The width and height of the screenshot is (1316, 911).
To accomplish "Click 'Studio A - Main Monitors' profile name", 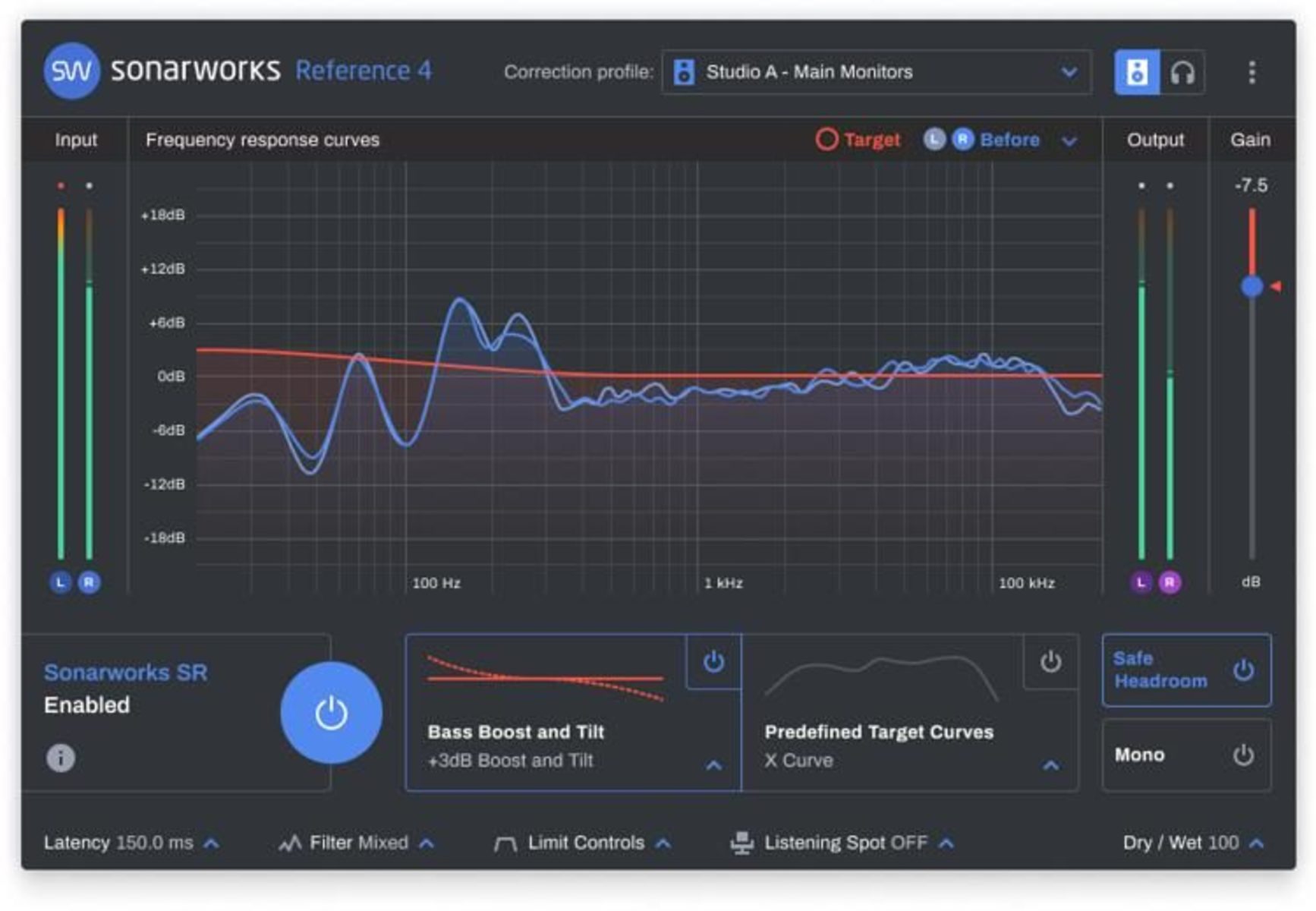I will click(809, 72).
